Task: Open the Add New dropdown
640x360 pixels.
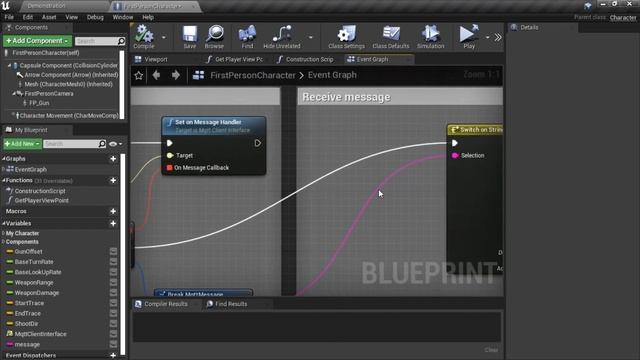Action: click(x=22, y=144)
